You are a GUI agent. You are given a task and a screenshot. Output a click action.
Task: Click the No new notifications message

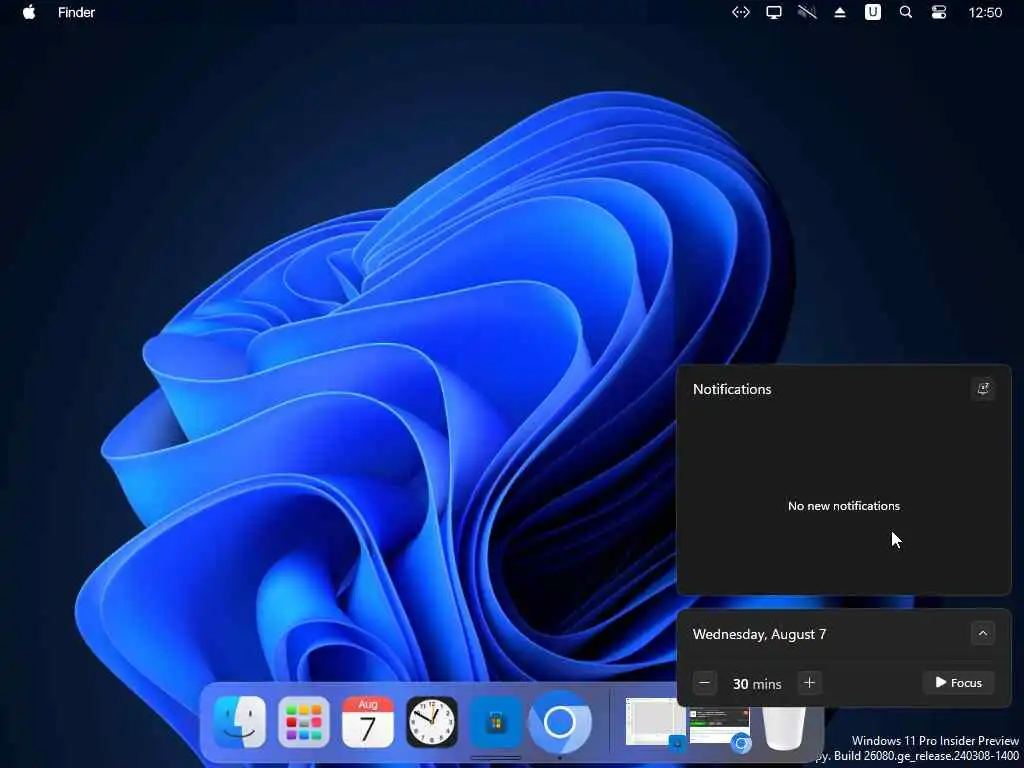click(844, 506)
